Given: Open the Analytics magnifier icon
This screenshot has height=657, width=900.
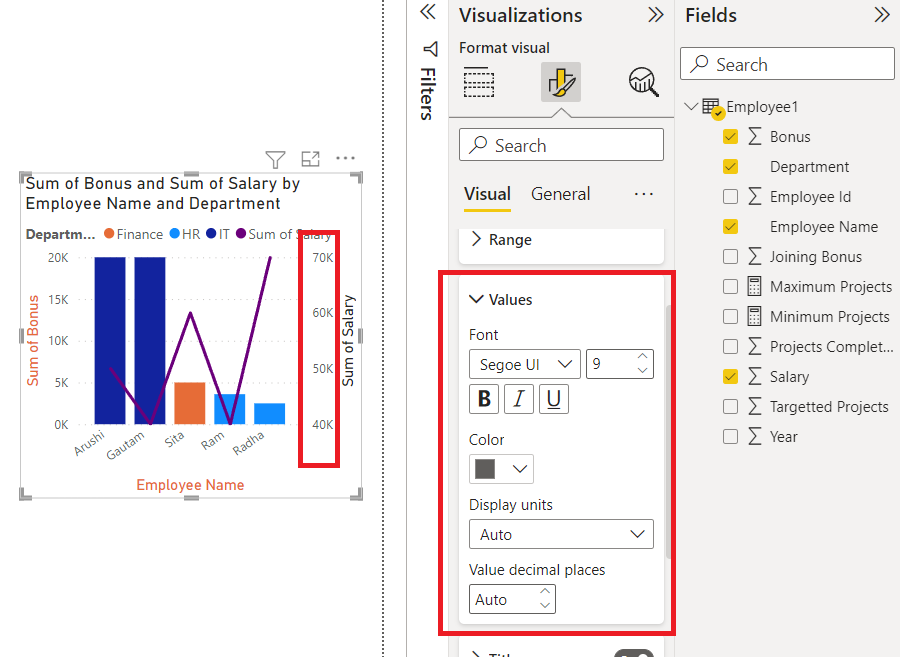Looking at the screenshot, I should pos(643,82).
